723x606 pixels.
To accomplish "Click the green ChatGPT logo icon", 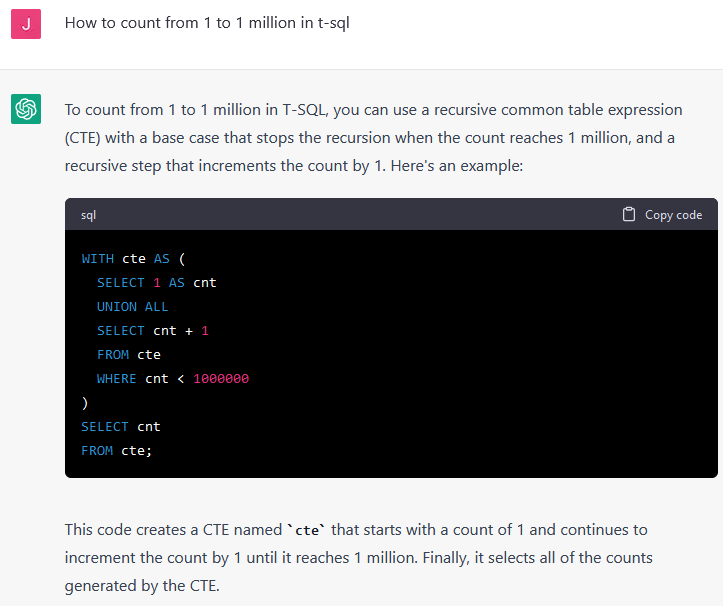I will tap(26, 110).
